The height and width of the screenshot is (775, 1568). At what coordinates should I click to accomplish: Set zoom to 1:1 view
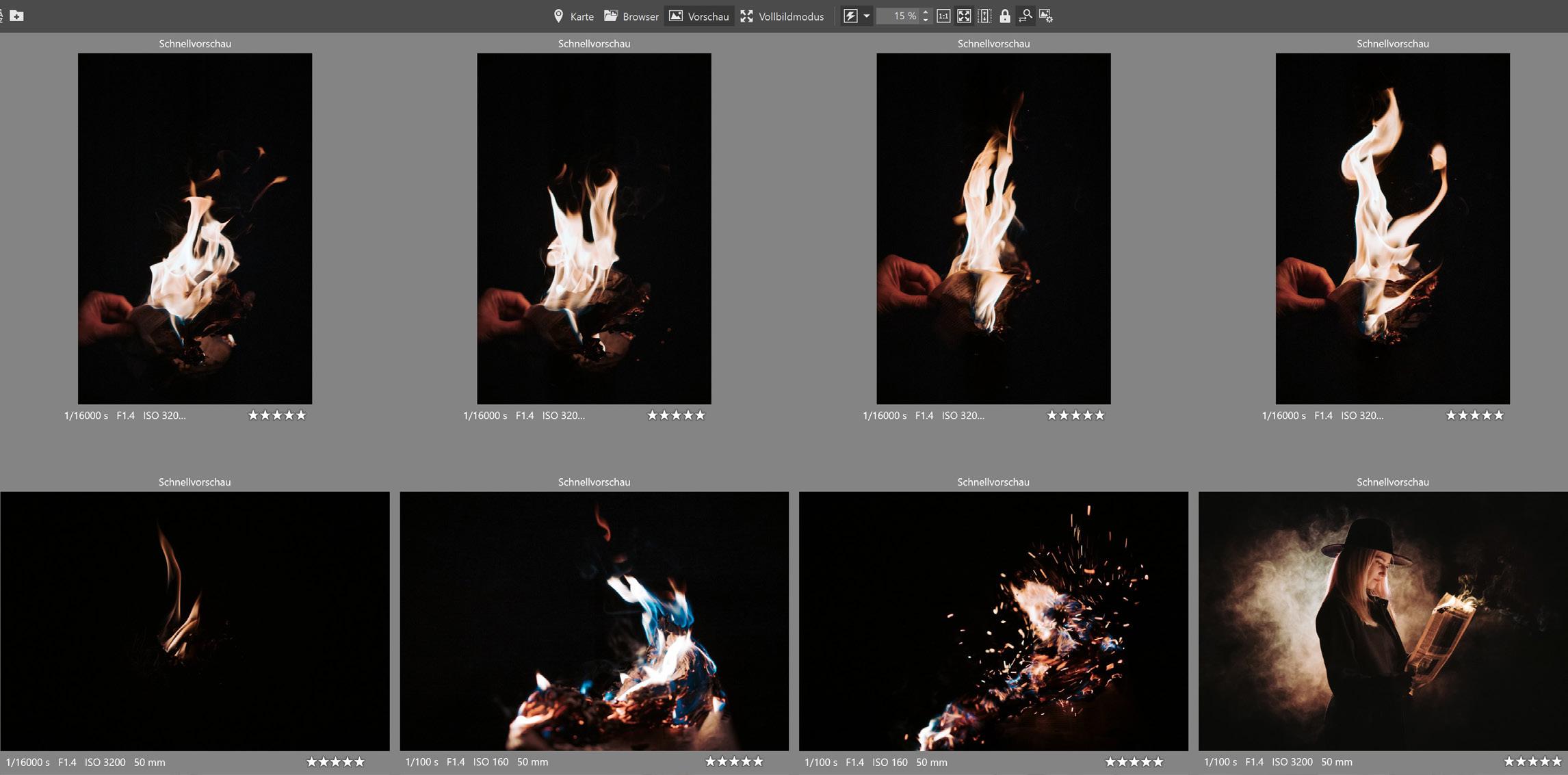pos(943,16)
